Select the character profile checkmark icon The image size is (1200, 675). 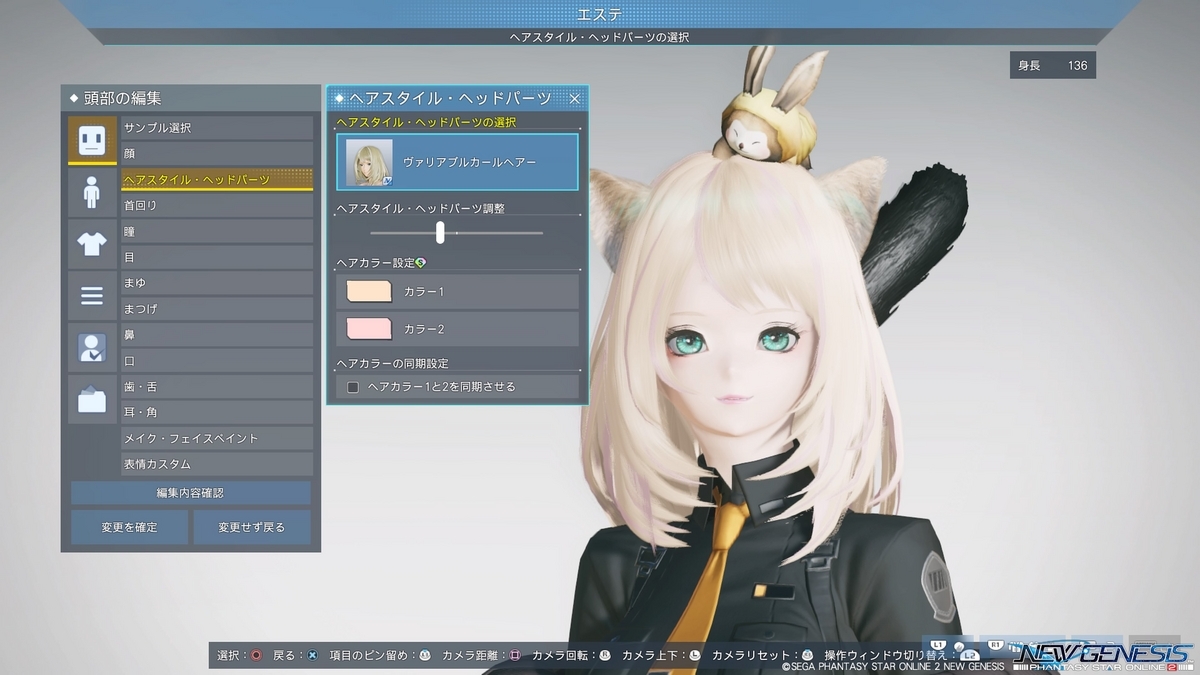[x=92, y=348]
